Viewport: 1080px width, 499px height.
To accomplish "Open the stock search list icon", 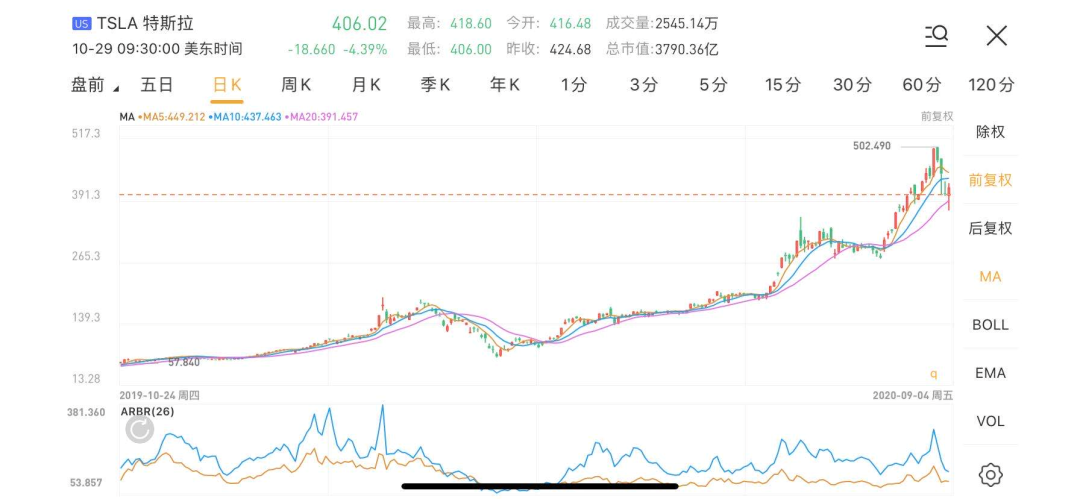I will tap(937, 36).
